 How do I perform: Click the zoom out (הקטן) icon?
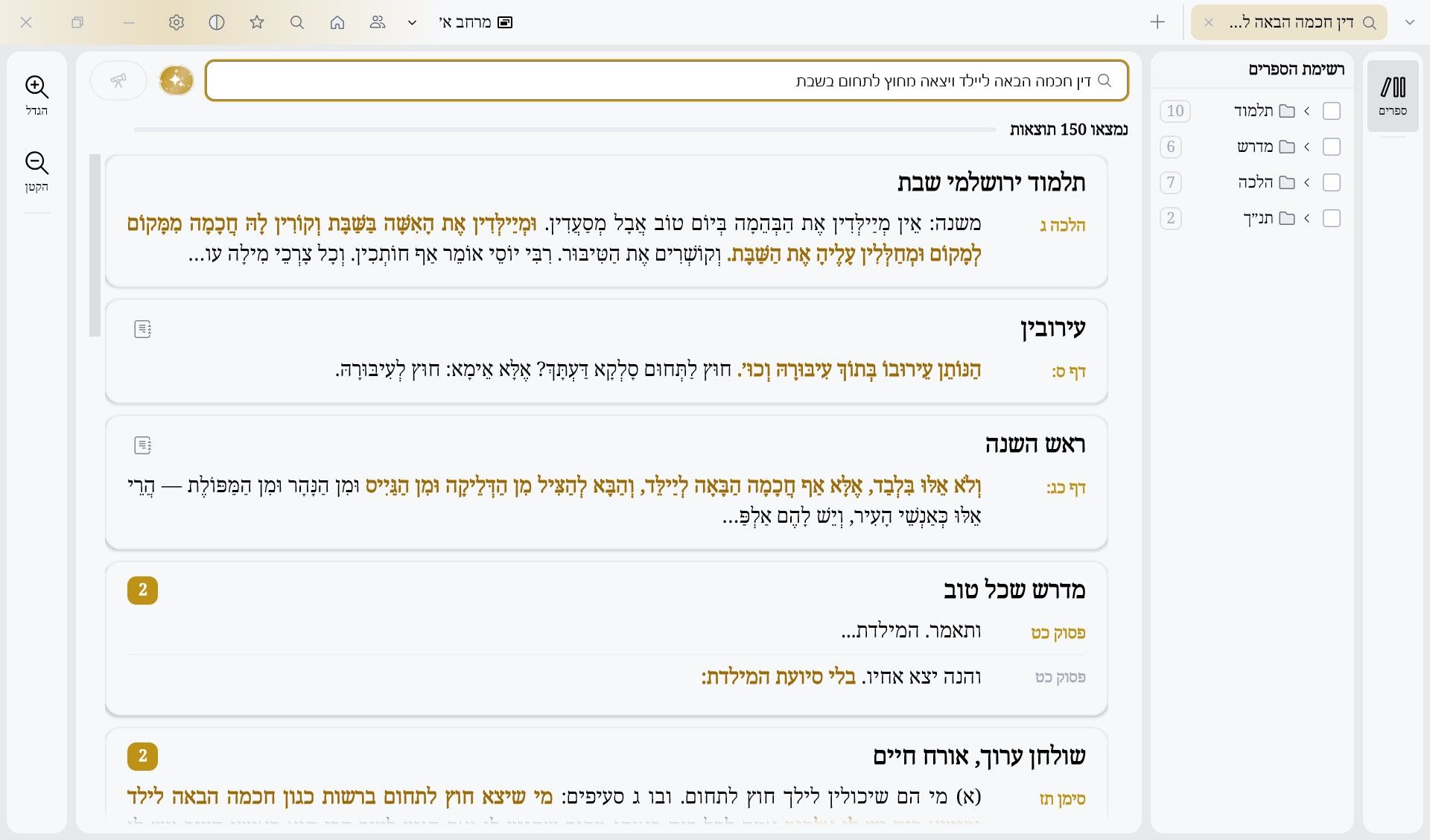36,163
